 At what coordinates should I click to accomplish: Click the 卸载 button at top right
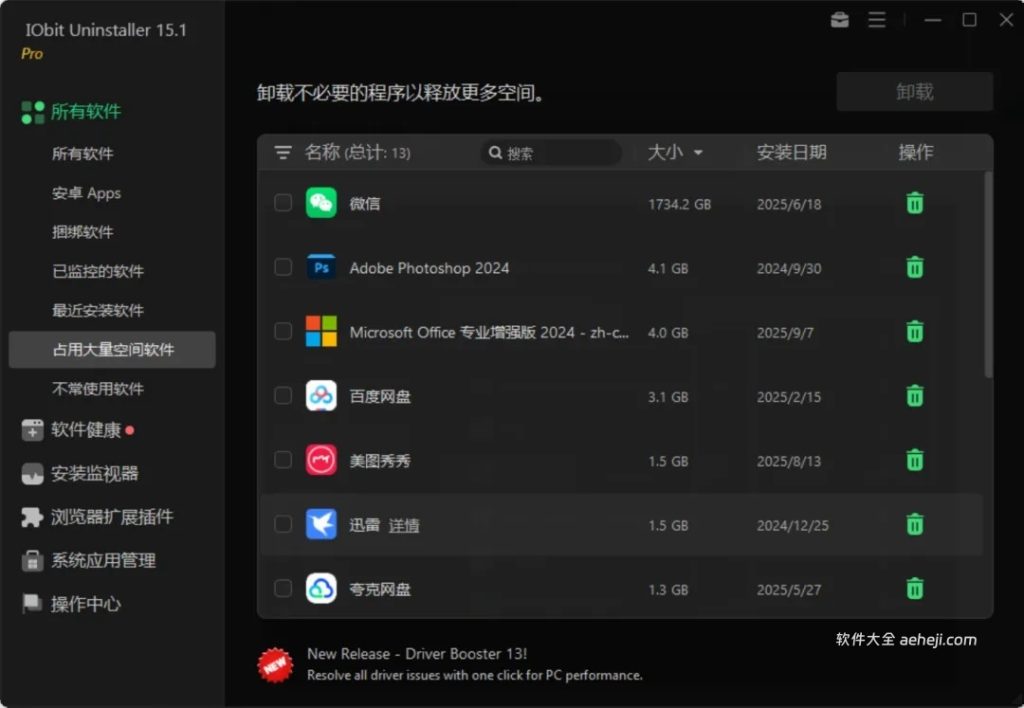click(x=916, y=91)
